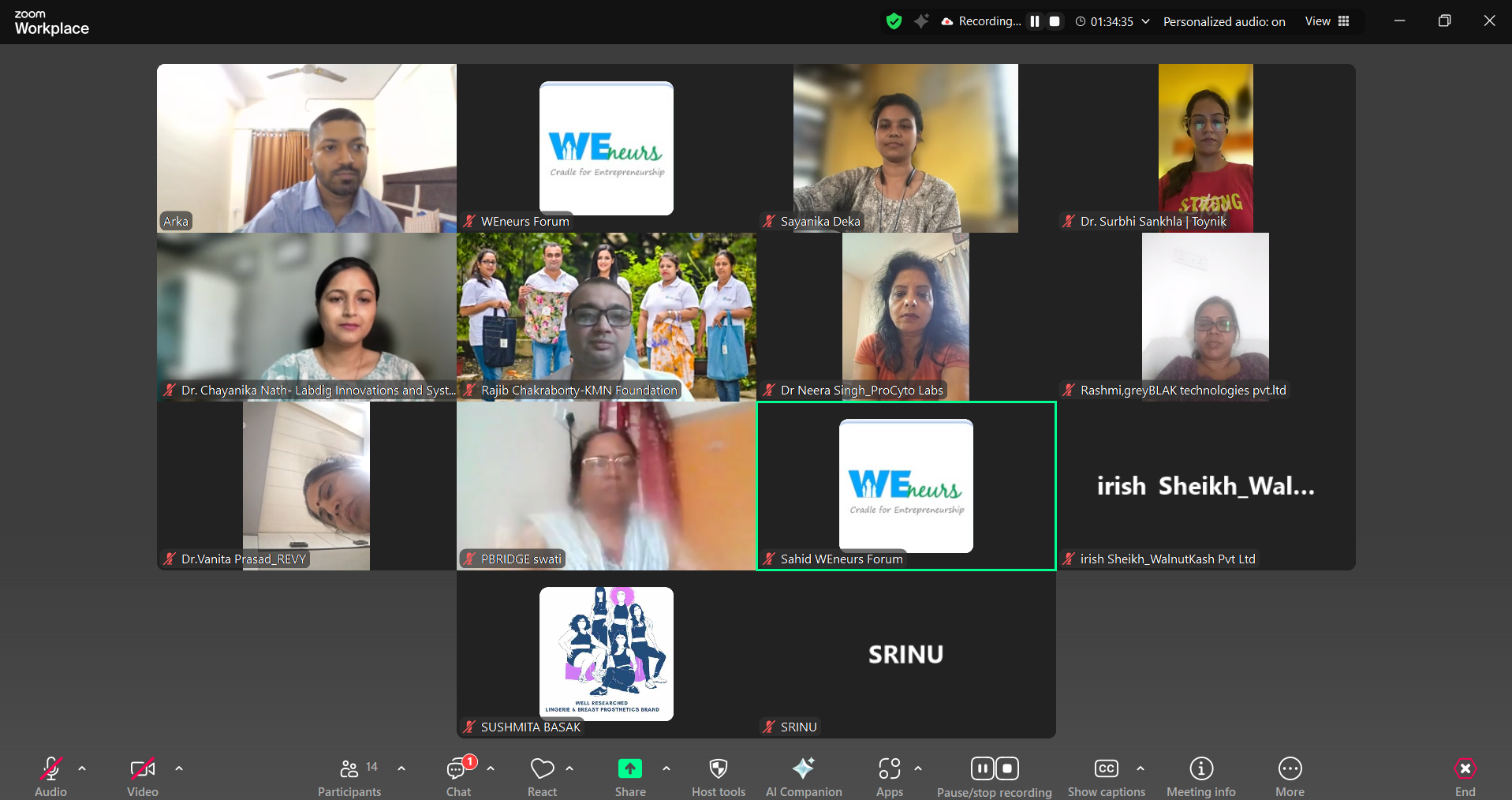Unmute microphone with Audio button
Screen dimensions: 1512x800
click(51, 777)
